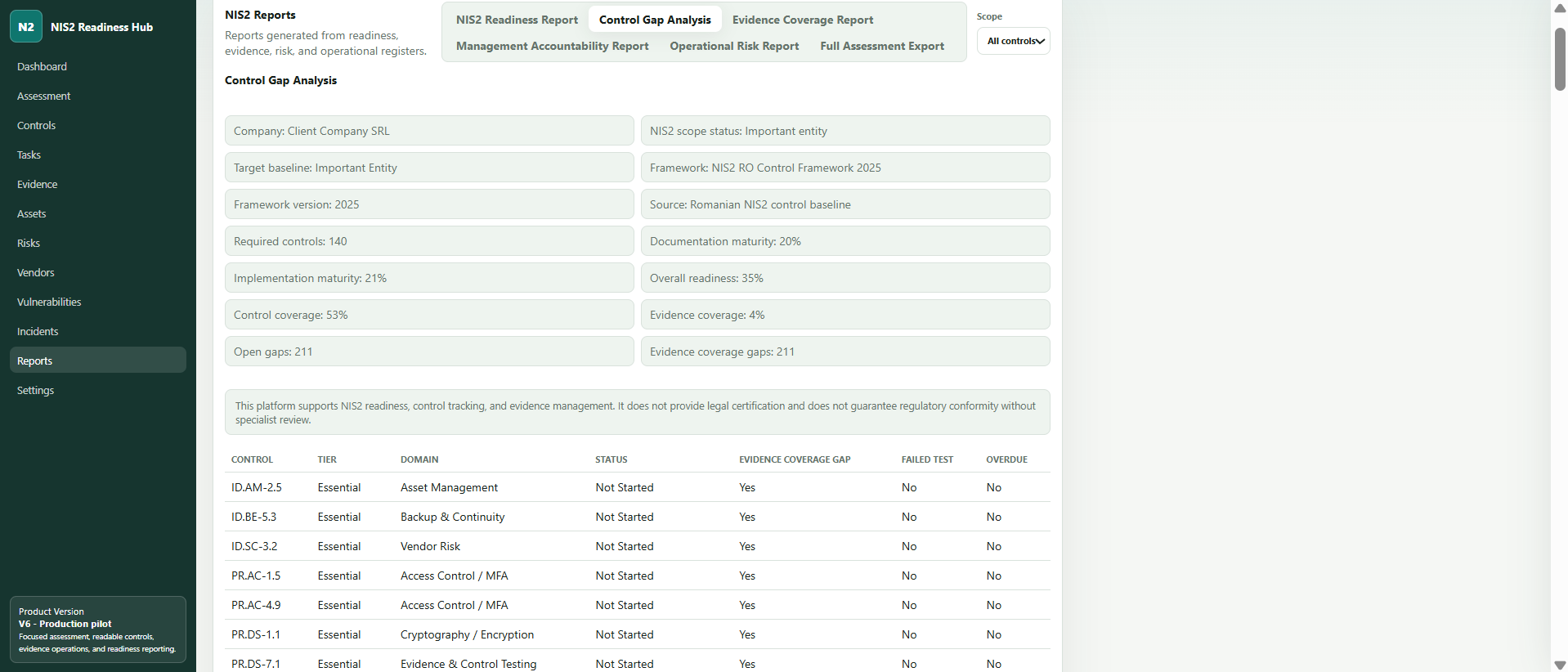Open the Operational Risk Report tab
The height and width of the screenshot is (672, 1568).
pos(734,46)
